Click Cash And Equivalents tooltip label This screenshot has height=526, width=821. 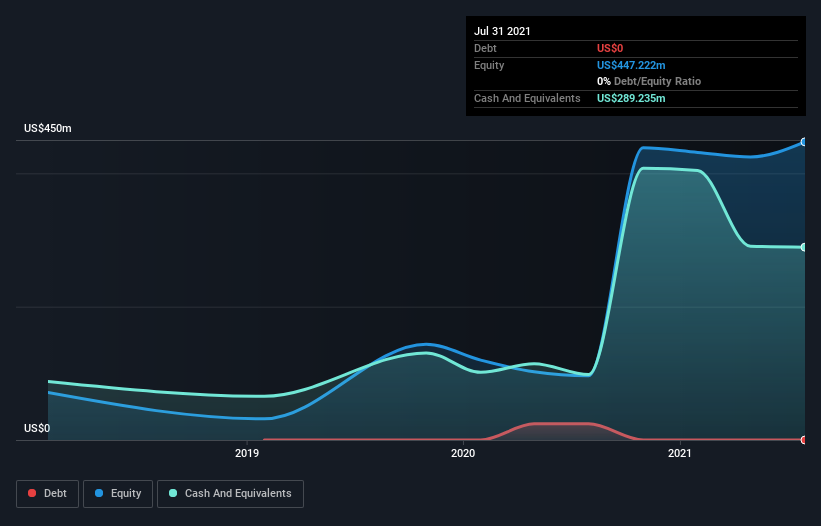[x=527, y=98]
